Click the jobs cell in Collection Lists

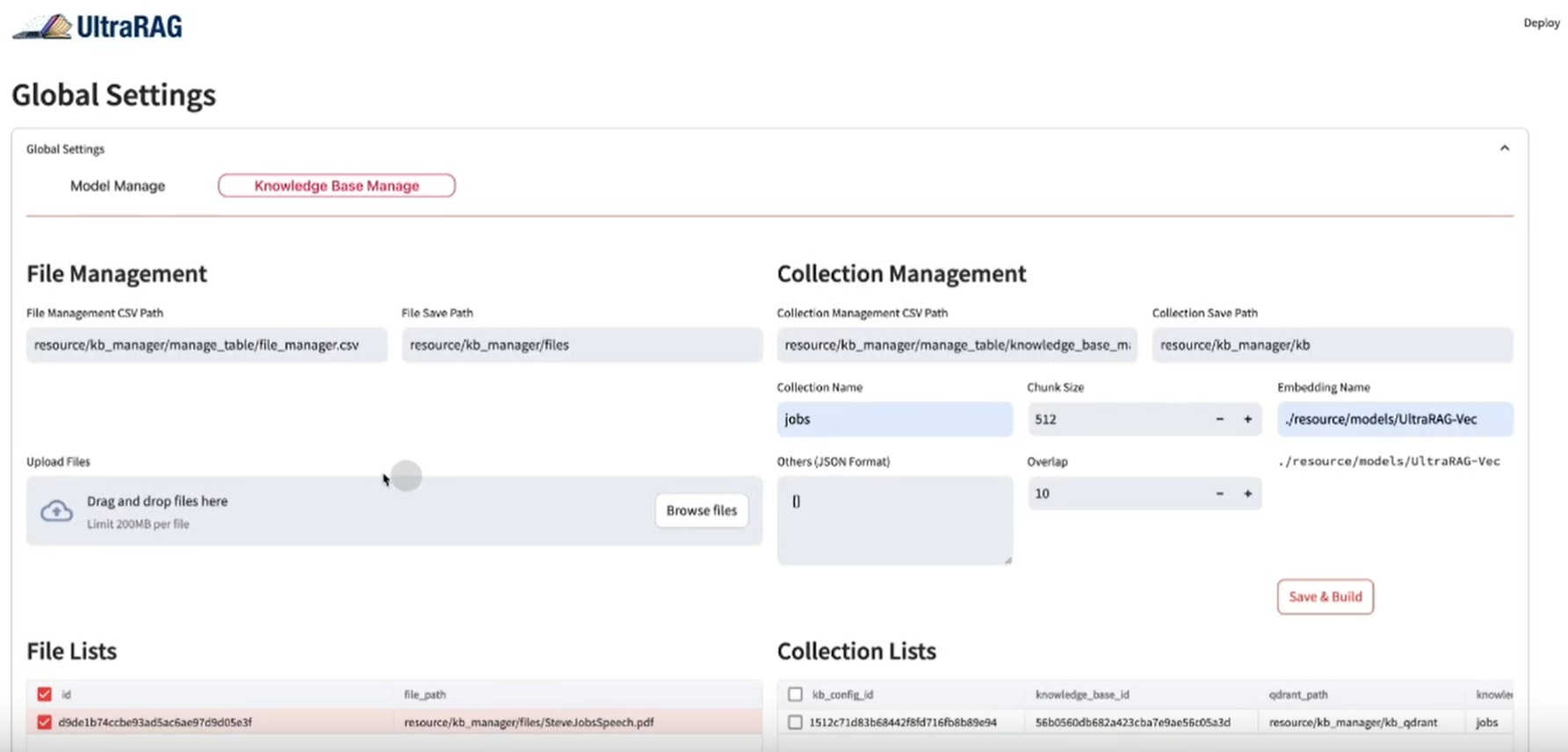[x=1486, y=722]
